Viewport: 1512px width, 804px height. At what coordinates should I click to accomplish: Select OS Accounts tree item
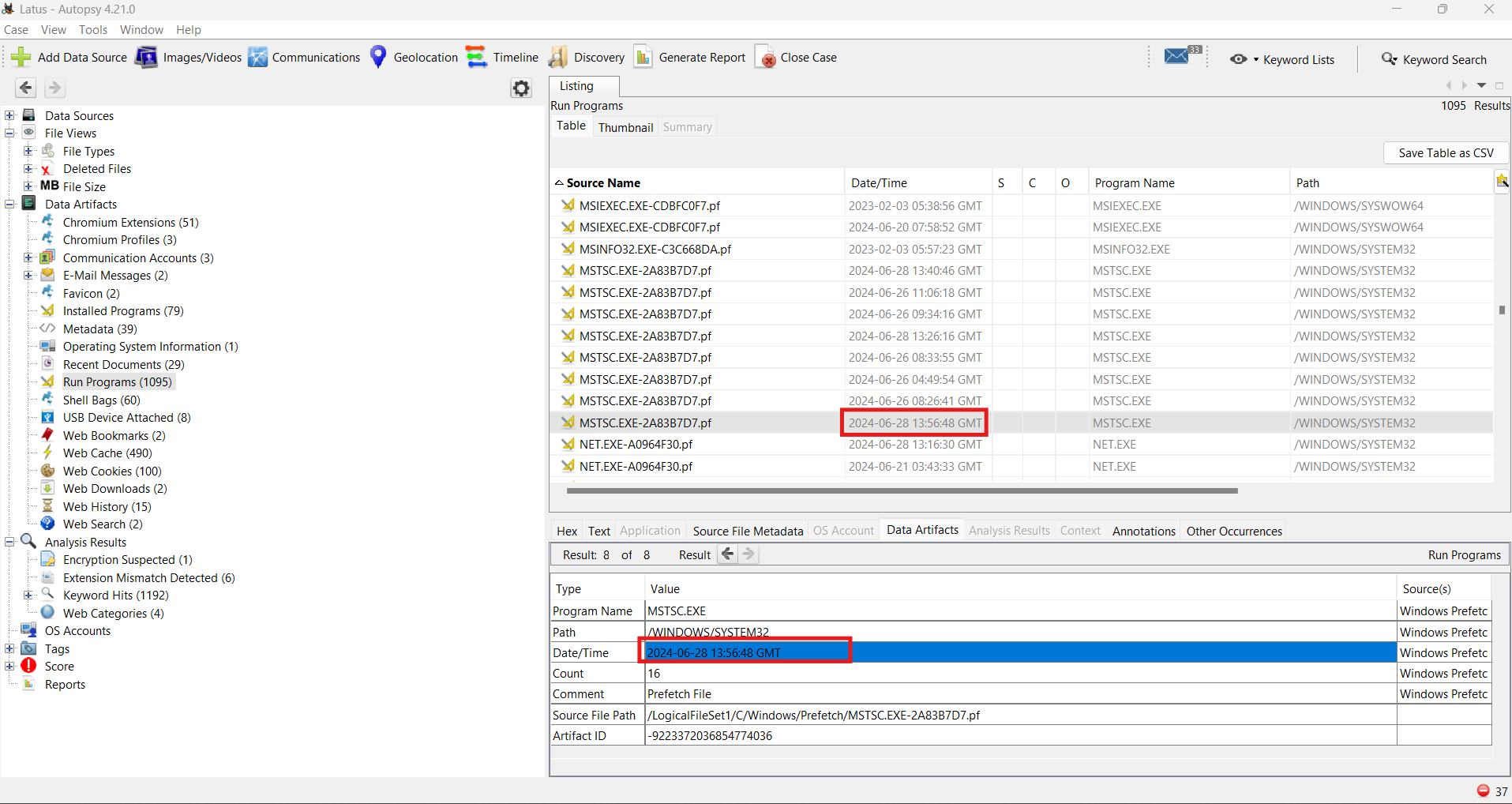(77, 631)
